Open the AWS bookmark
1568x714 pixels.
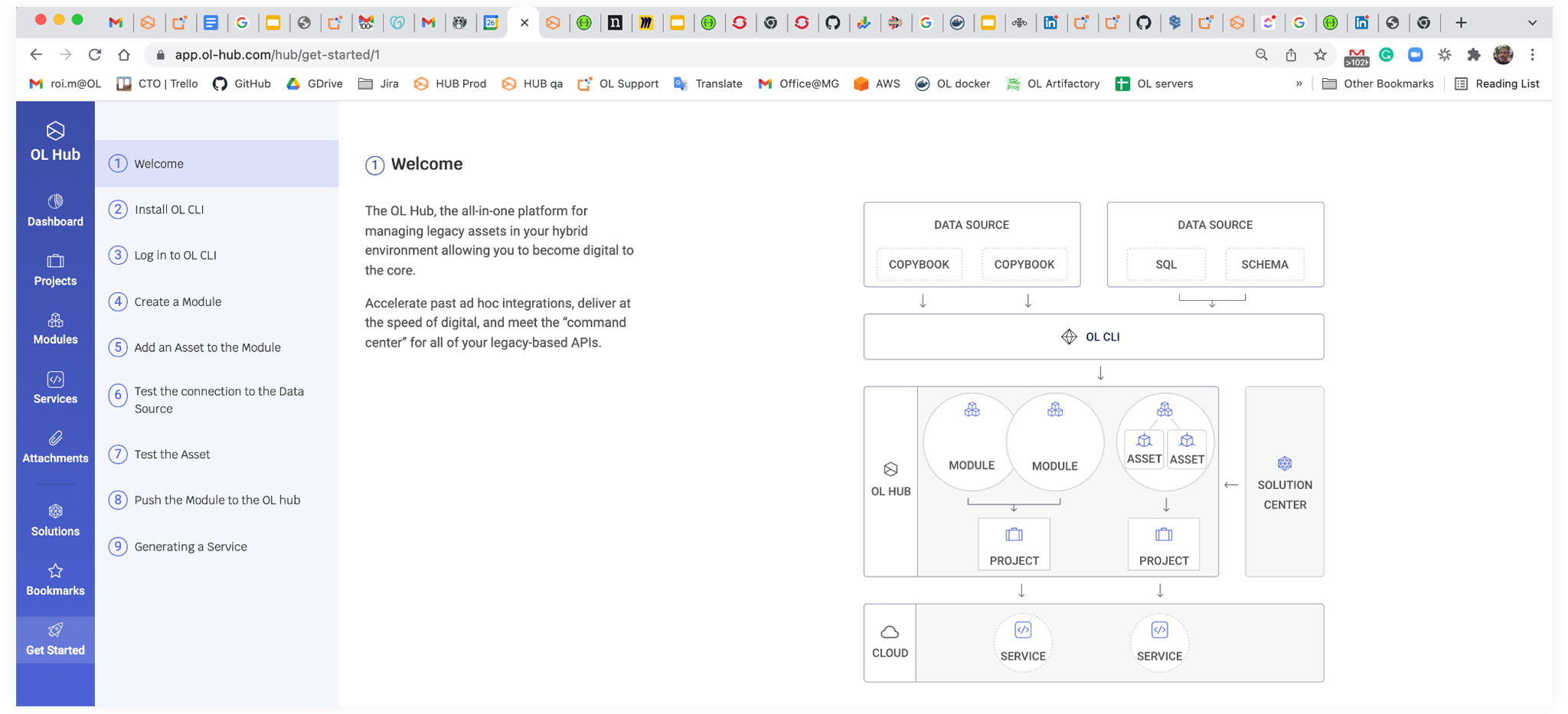tap(877, 83)
